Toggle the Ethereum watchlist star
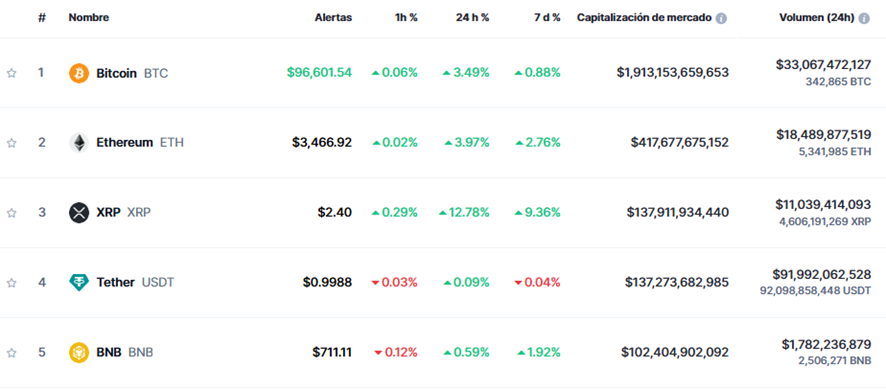 11,143
